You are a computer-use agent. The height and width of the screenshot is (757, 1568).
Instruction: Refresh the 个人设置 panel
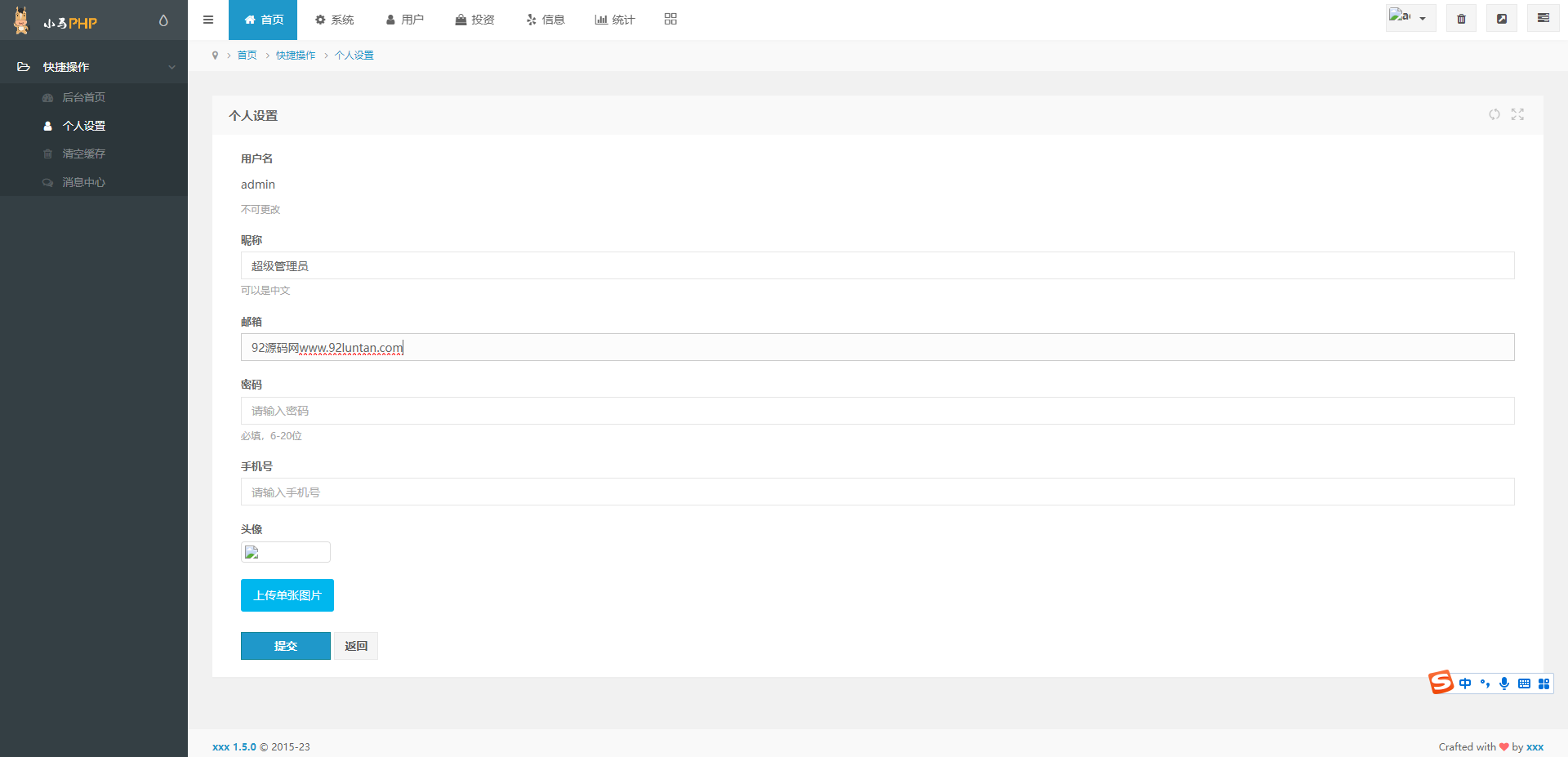pyautogui.click(x=1494, y=114)
